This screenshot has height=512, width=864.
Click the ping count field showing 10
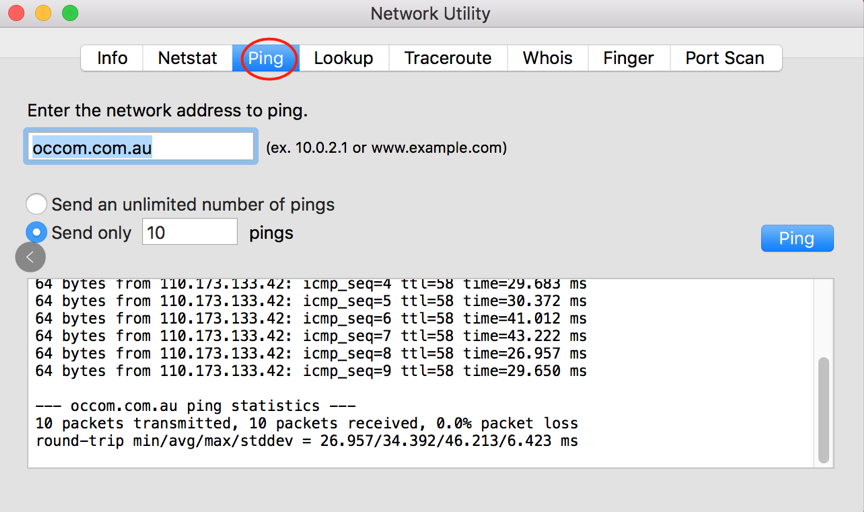[x=189, y=233]
